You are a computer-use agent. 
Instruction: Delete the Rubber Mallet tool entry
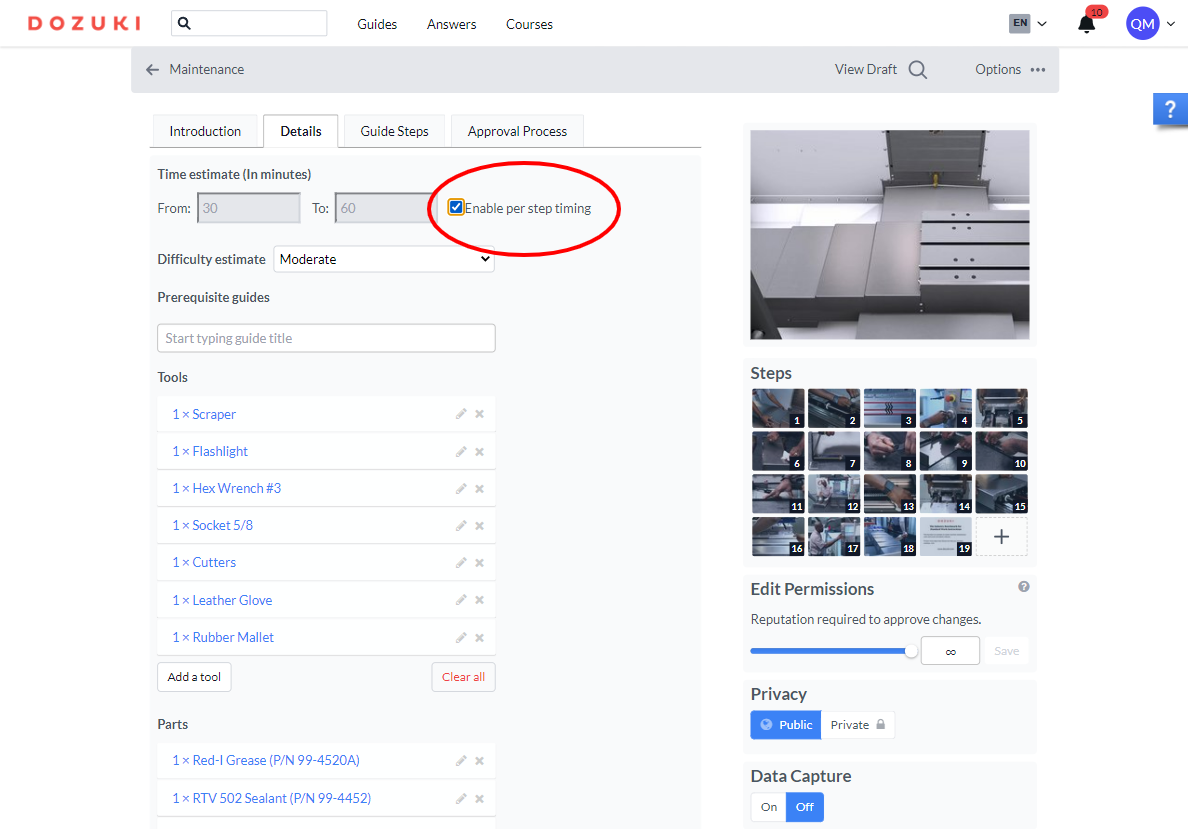479,637
